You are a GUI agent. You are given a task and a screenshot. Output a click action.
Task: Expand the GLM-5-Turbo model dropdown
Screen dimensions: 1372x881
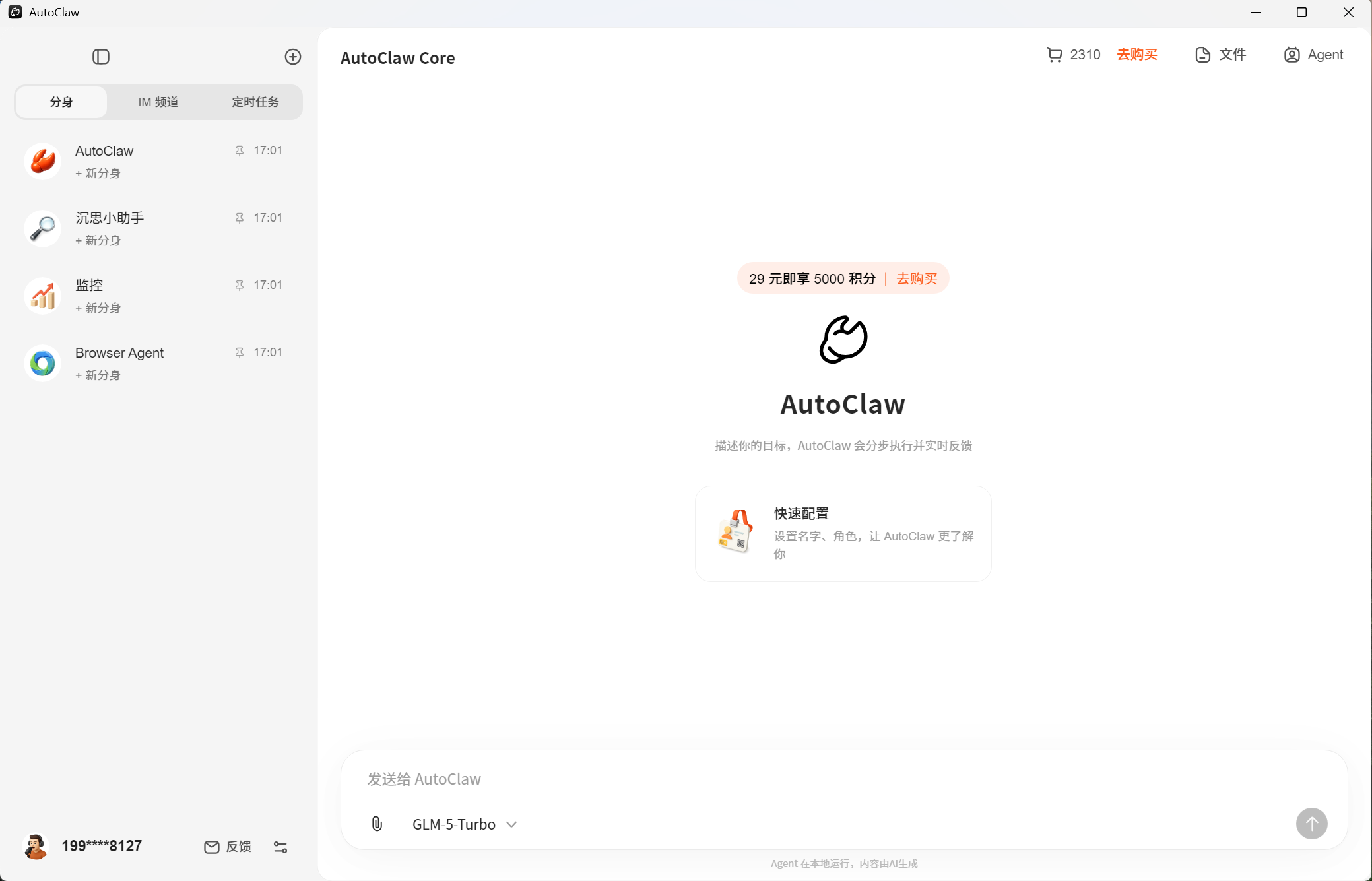click(x=465, y=824)
